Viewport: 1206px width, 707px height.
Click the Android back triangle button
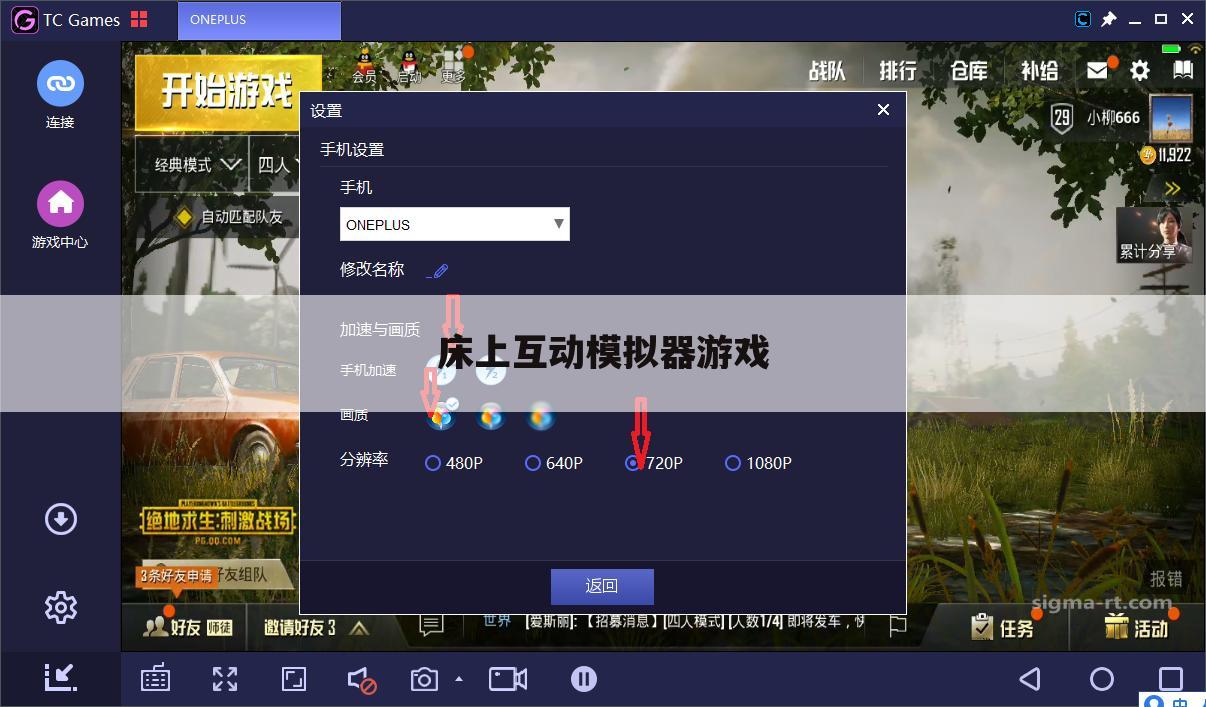[x=1030, y=679]
